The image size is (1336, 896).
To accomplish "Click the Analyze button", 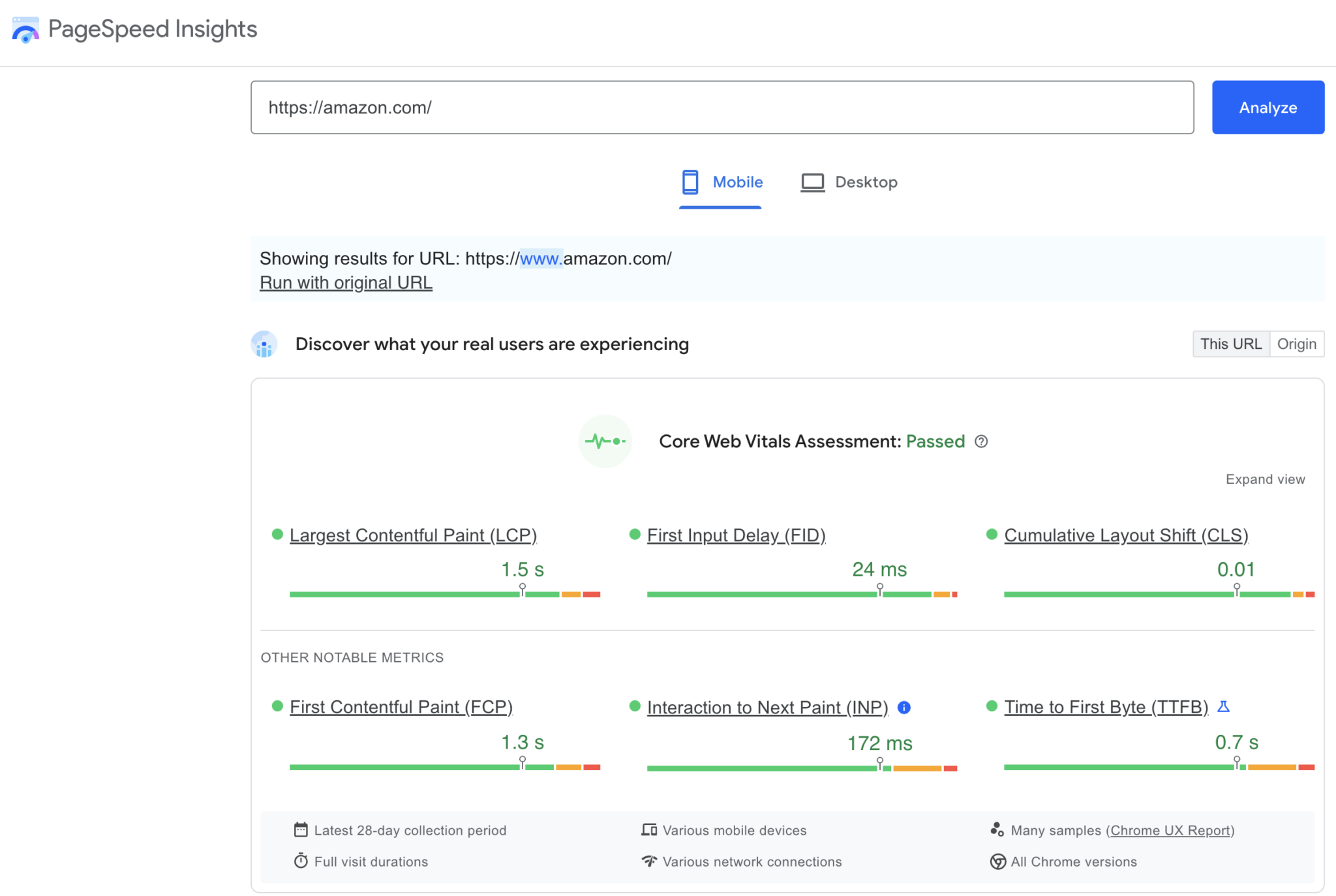I will [x=1268, y=108].
